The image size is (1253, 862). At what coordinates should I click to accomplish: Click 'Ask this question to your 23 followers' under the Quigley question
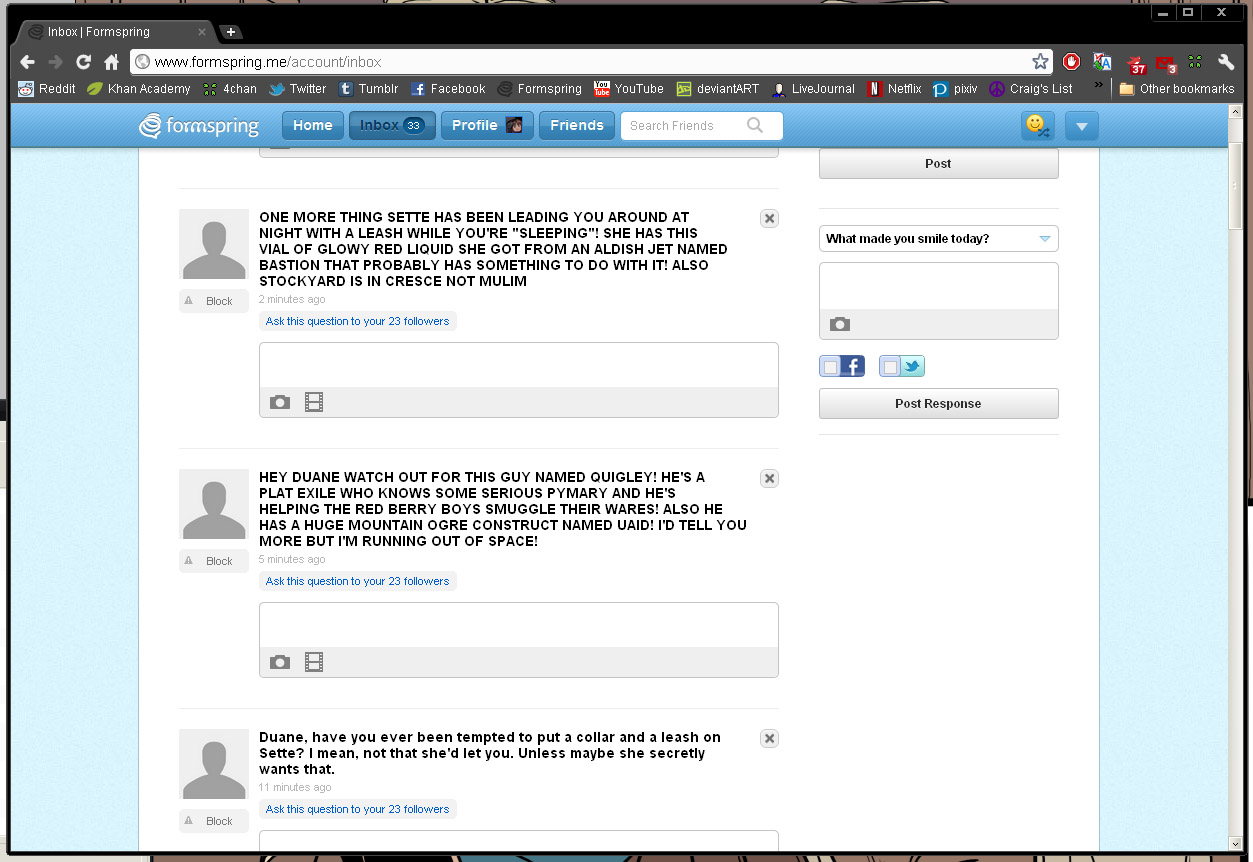point(357,581)
